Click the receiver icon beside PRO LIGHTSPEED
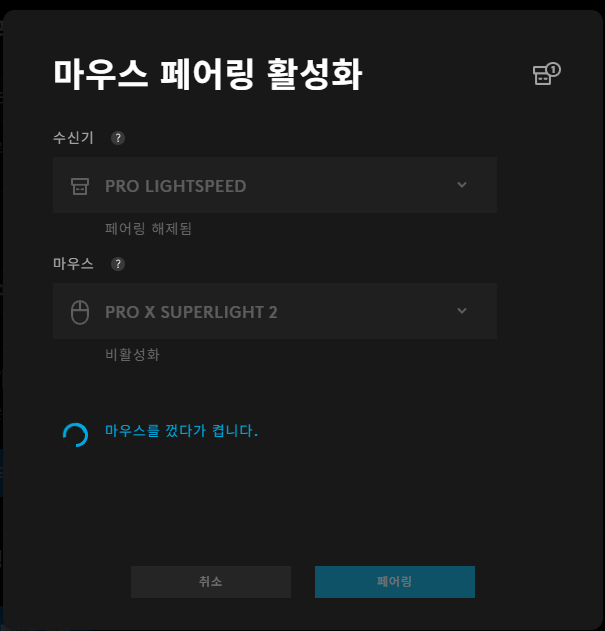 coord(80,186)
